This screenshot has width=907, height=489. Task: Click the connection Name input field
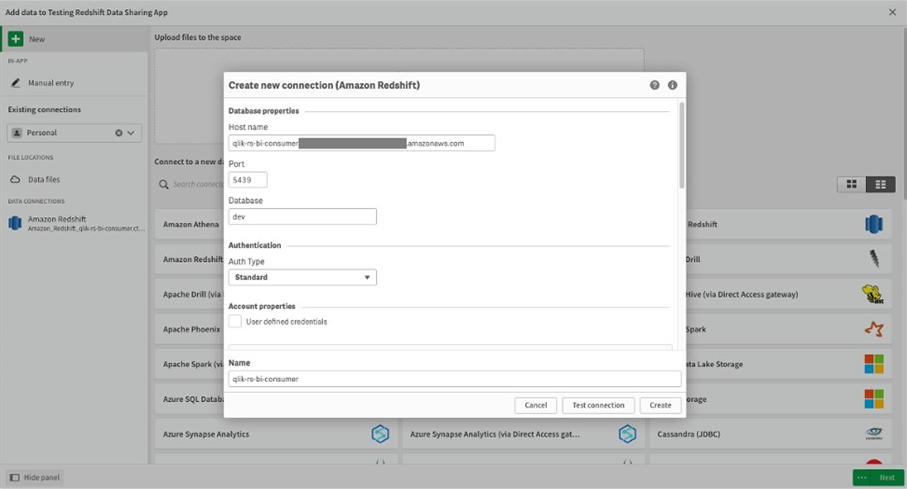[x=455, y=379]
